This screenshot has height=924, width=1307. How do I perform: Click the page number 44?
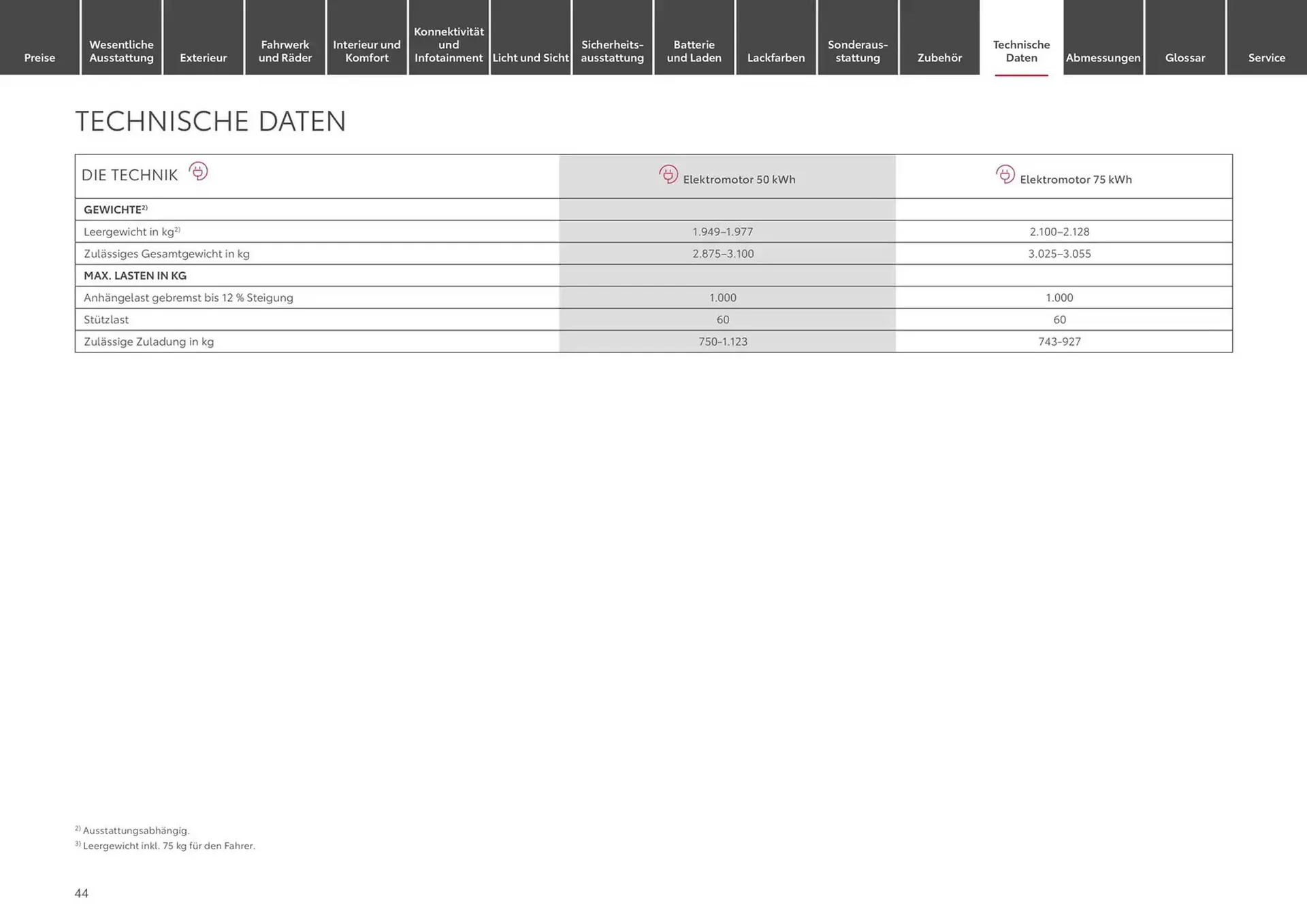click(82, 893)
